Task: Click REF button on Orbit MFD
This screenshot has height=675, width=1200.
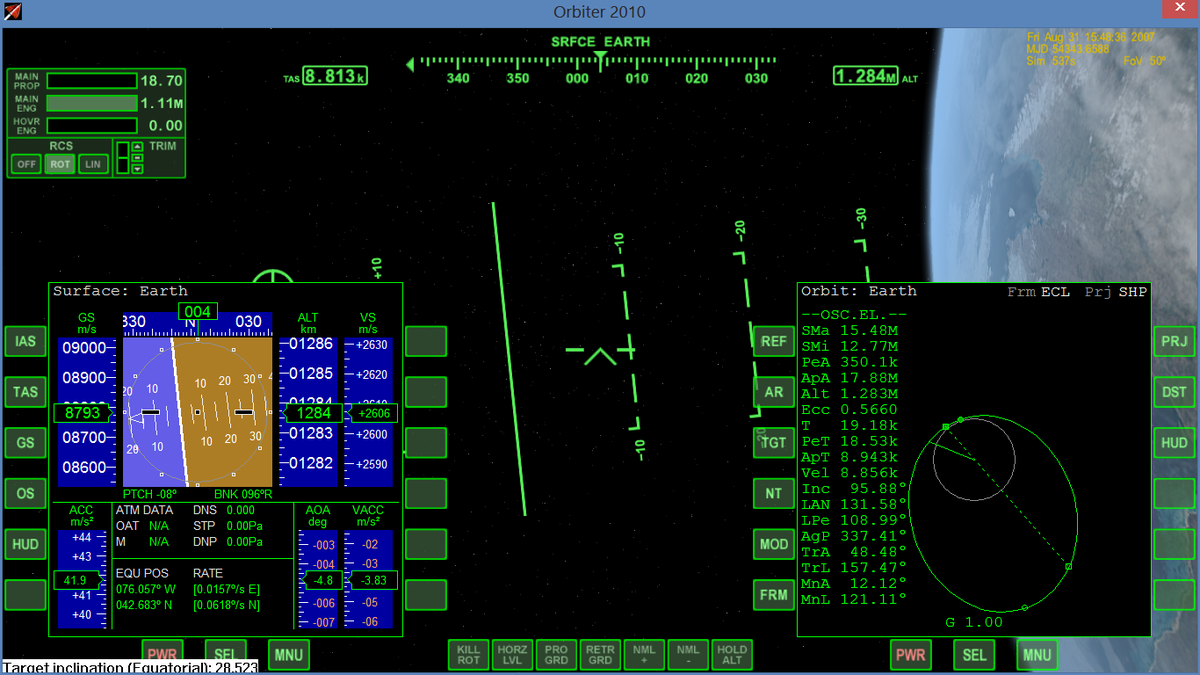Action: point(773,341)
